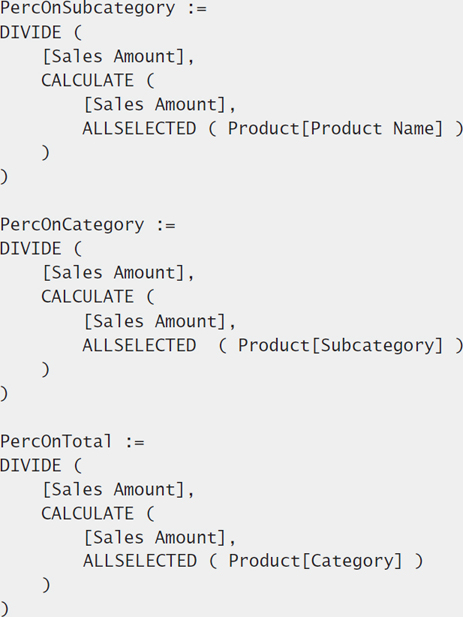The width and height of the screenshot is (463, 617).
Task: Click DIVIDE keyword in PercOnTotal measure
Action: click(x=31, y=466)
